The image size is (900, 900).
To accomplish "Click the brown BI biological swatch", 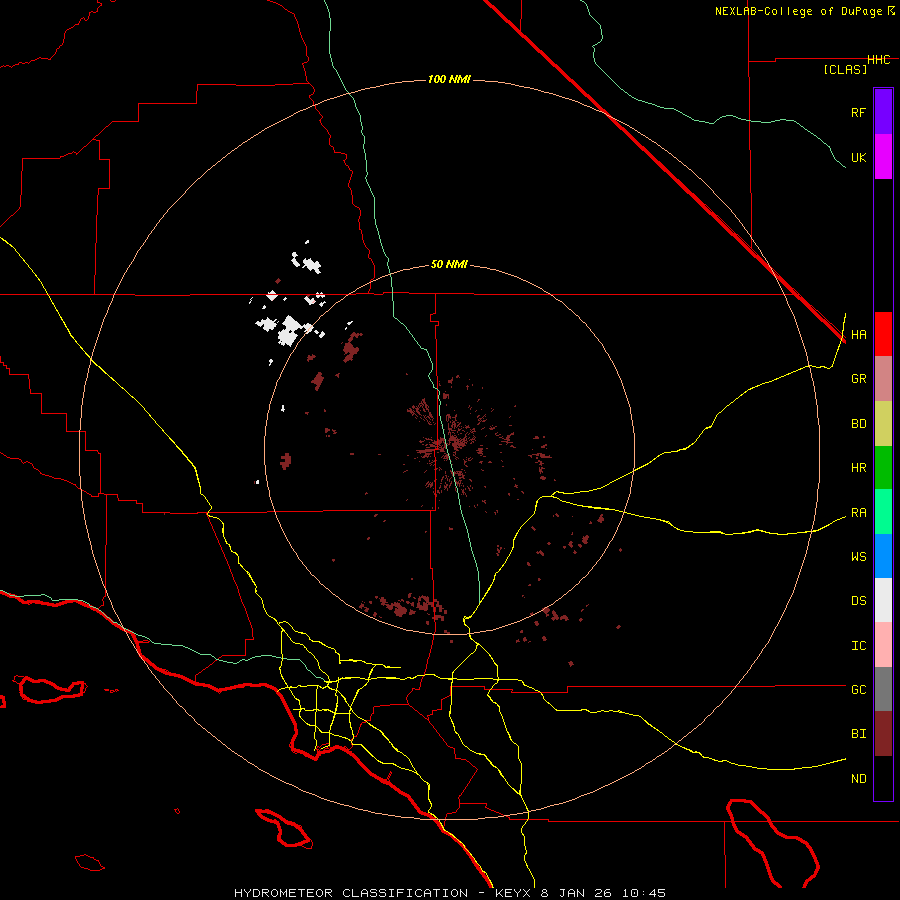I will (x=883, y=733).
